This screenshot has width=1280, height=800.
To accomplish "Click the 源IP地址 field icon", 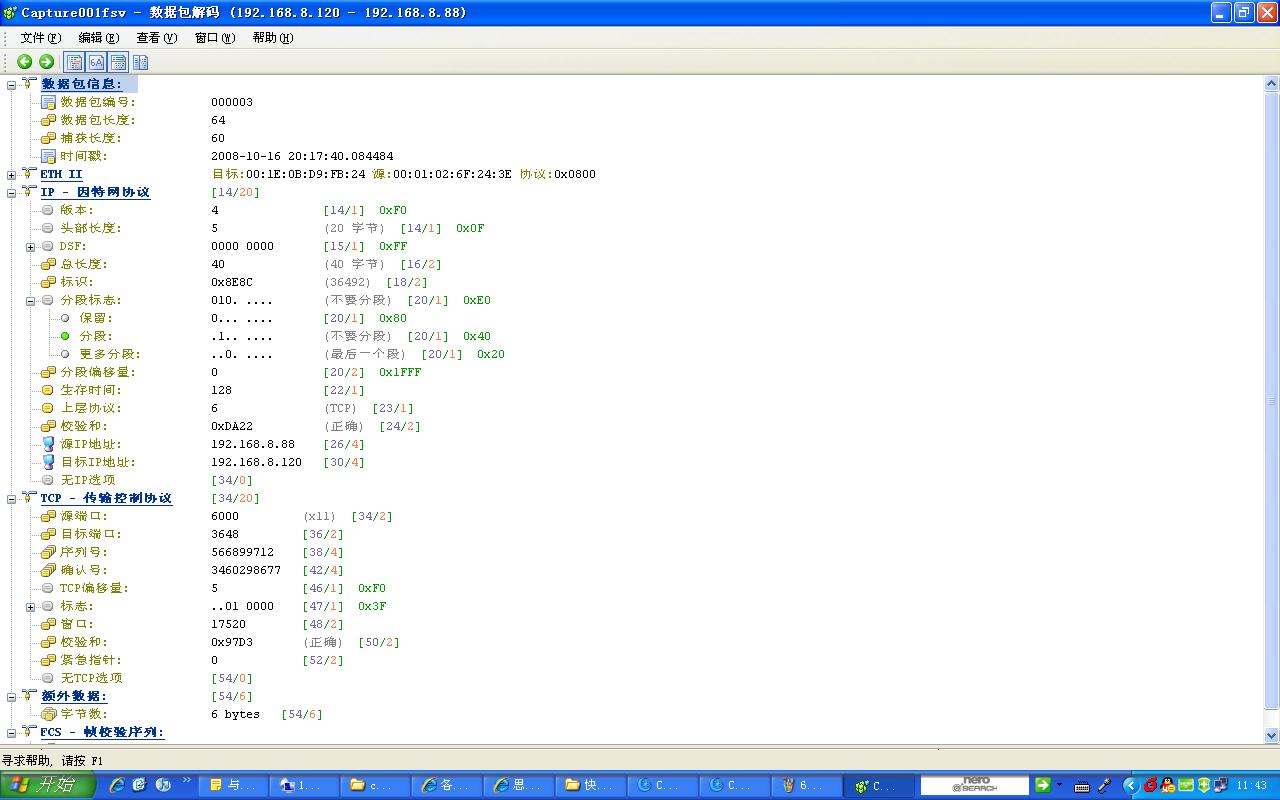I will (46, 444).
